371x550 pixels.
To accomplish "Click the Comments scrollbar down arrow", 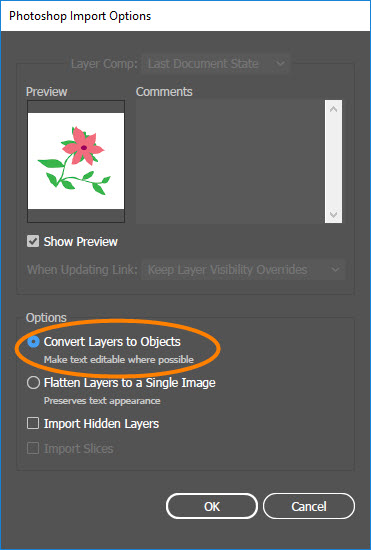I will (333, 214).
